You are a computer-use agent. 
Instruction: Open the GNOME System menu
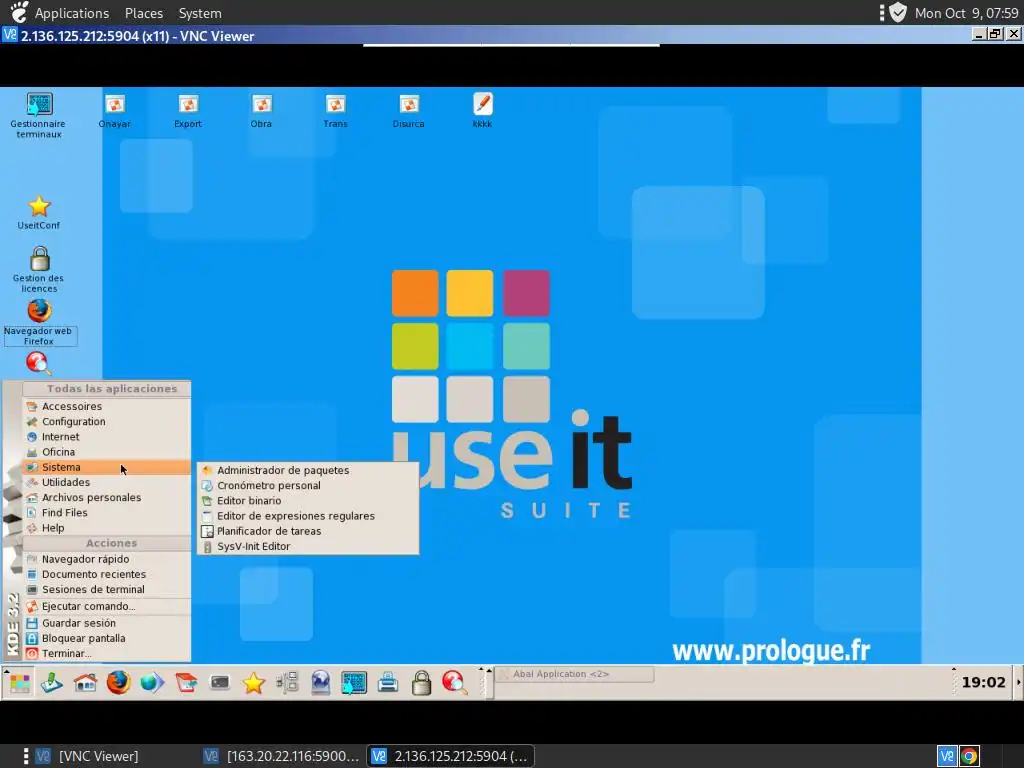pos(200,13)
